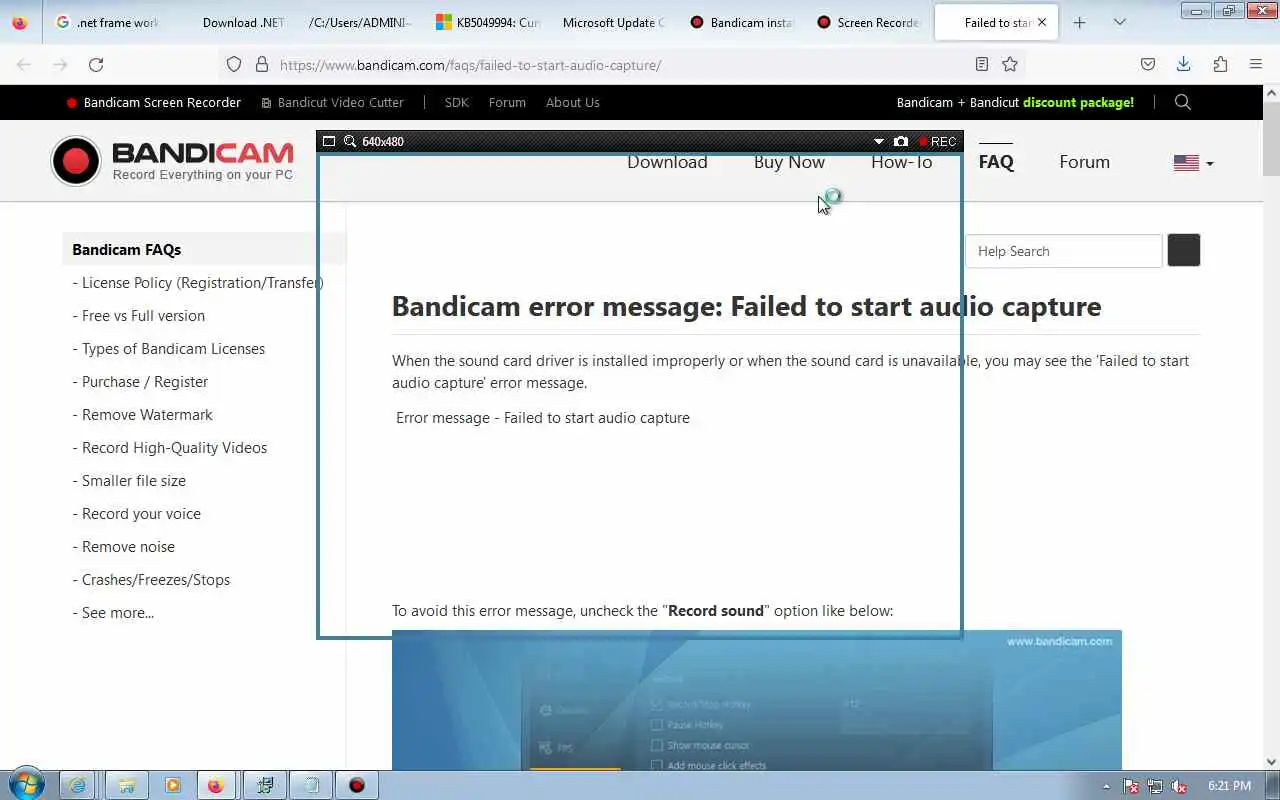The height and width of the screenshot is (800, 1280).
Task: Open tracking protection shield icon
Action: pyautogui.click(x=234, y=64)
